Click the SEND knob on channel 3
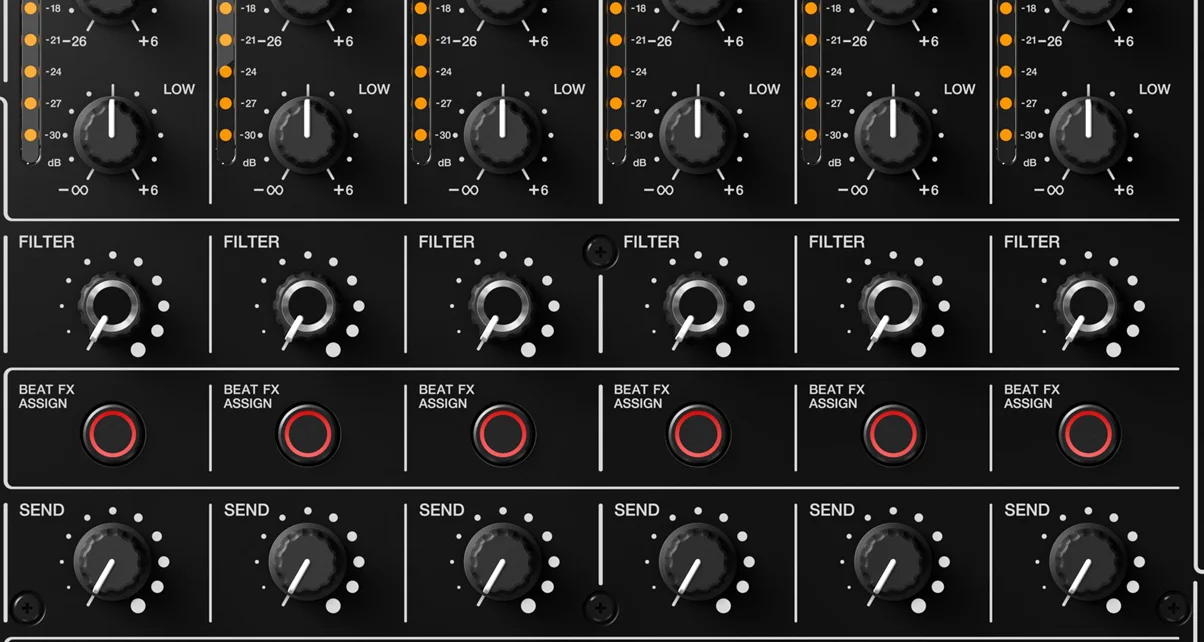Screen dimensions: 1204x642 tap(502, 562)
